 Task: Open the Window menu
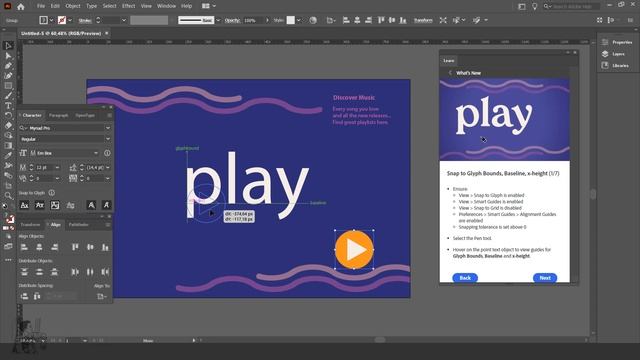point(167,6)
